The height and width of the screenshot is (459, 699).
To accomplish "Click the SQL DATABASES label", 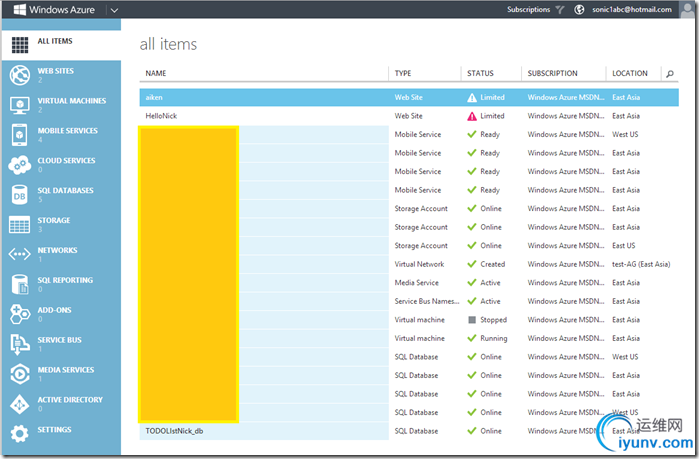I will tap(66, 190).
